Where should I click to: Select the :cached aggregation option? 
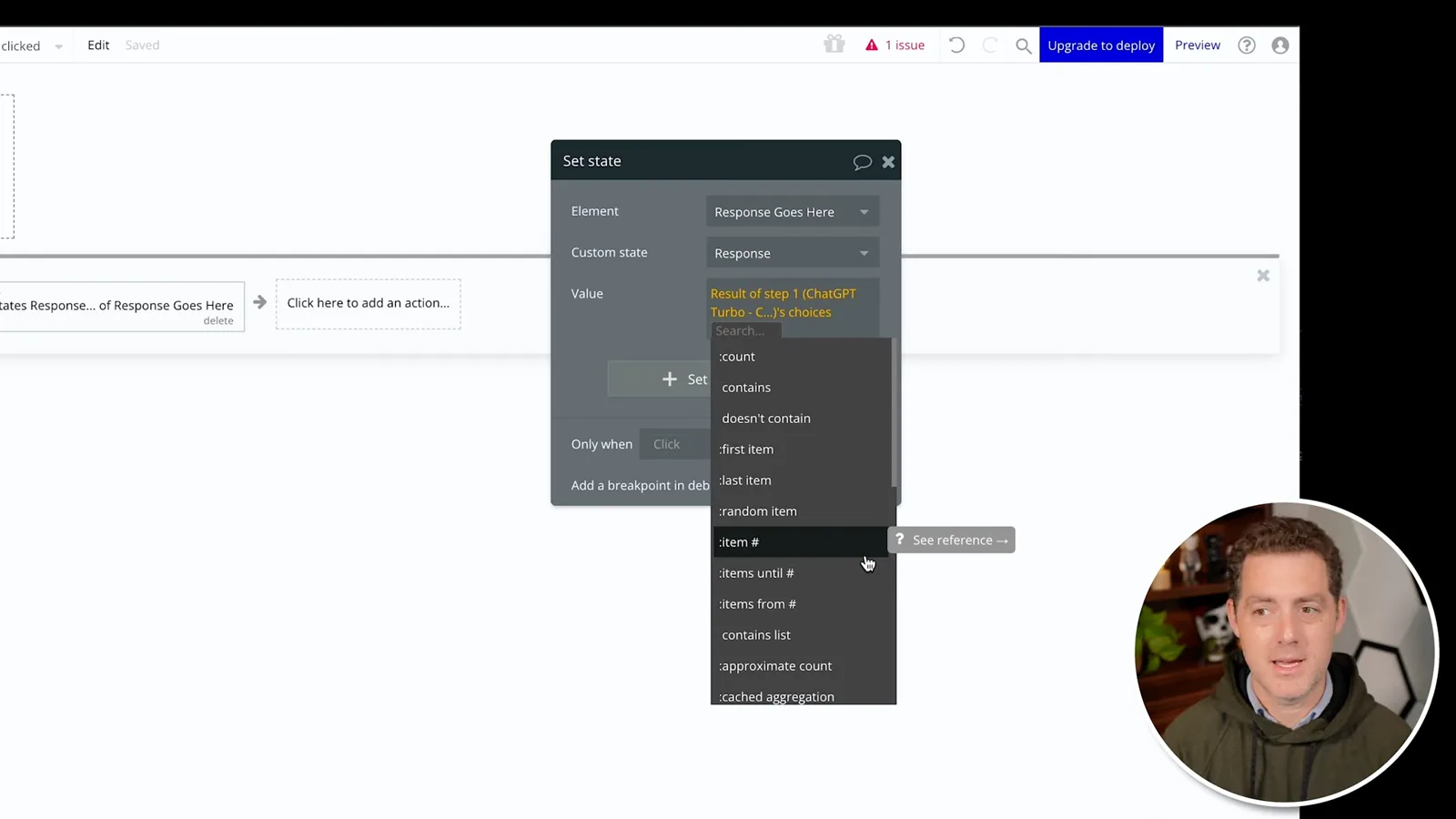(x=801, y=695)
